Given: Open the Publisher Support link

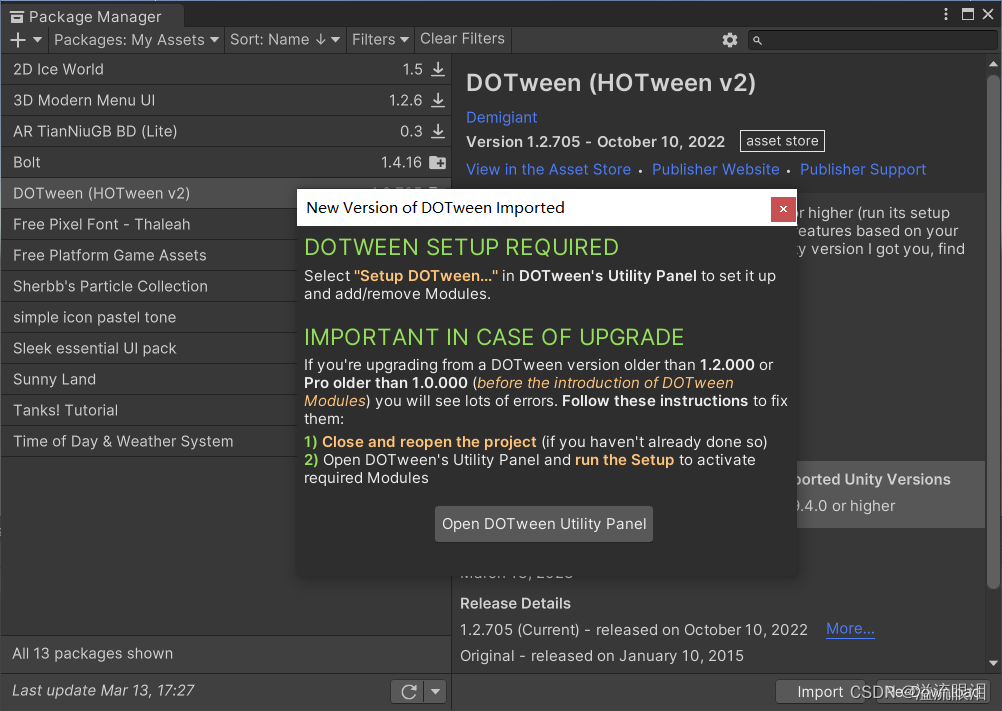Looking at the screenshot, I should 863,169.
